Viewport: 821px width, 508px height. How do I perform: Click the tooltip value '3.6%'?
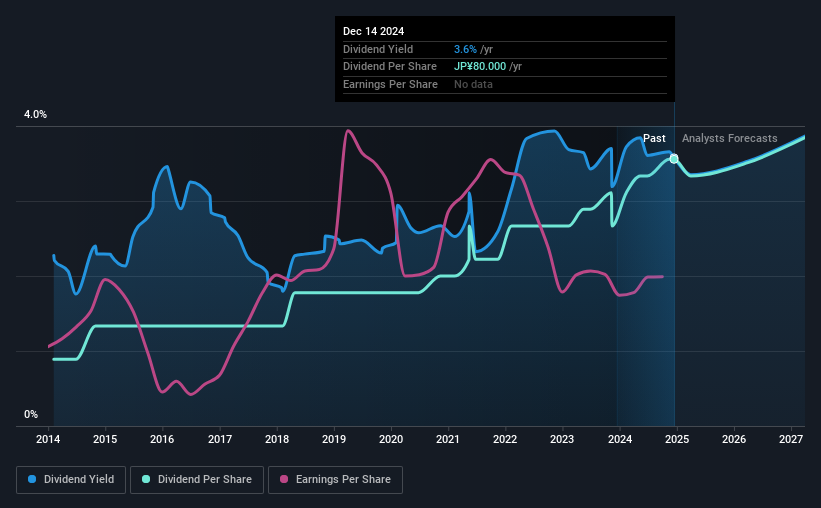pos(465,49)
